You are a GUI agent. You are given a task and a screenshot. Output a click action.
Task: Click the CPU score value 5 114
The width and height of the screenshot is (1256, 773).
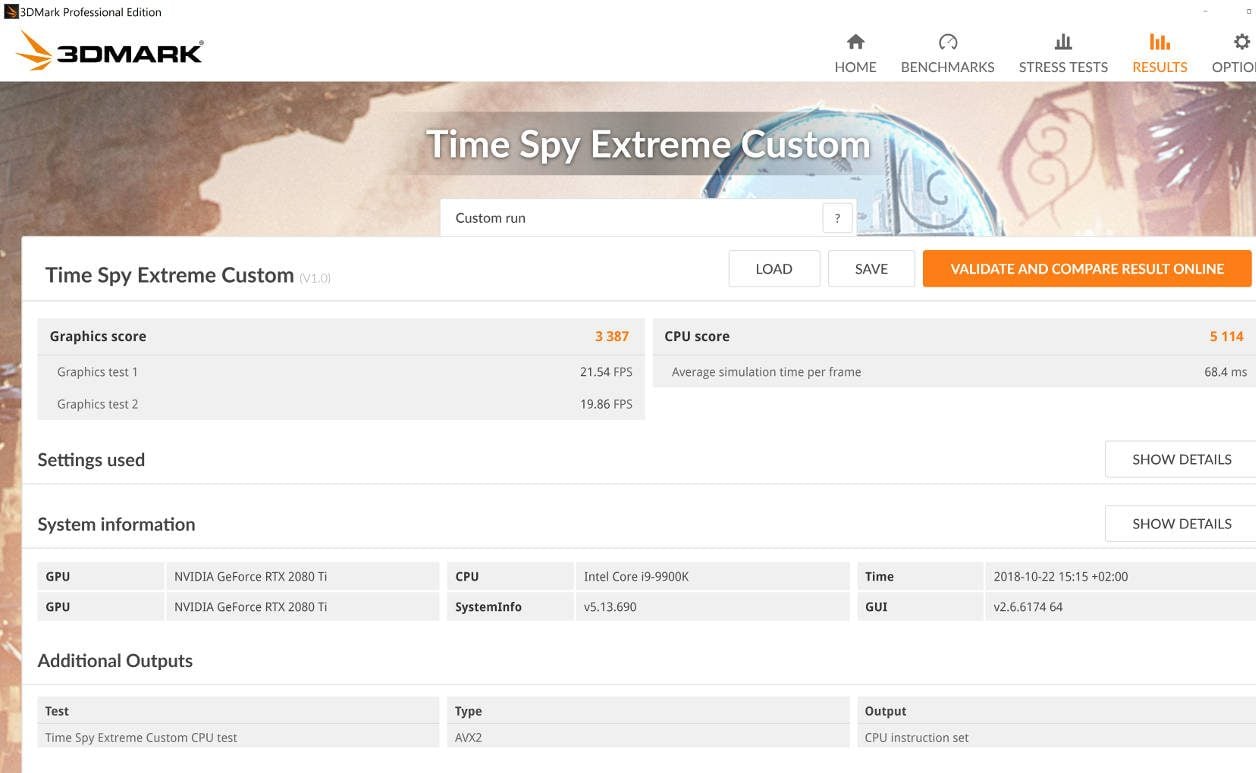pos(1226,337)
